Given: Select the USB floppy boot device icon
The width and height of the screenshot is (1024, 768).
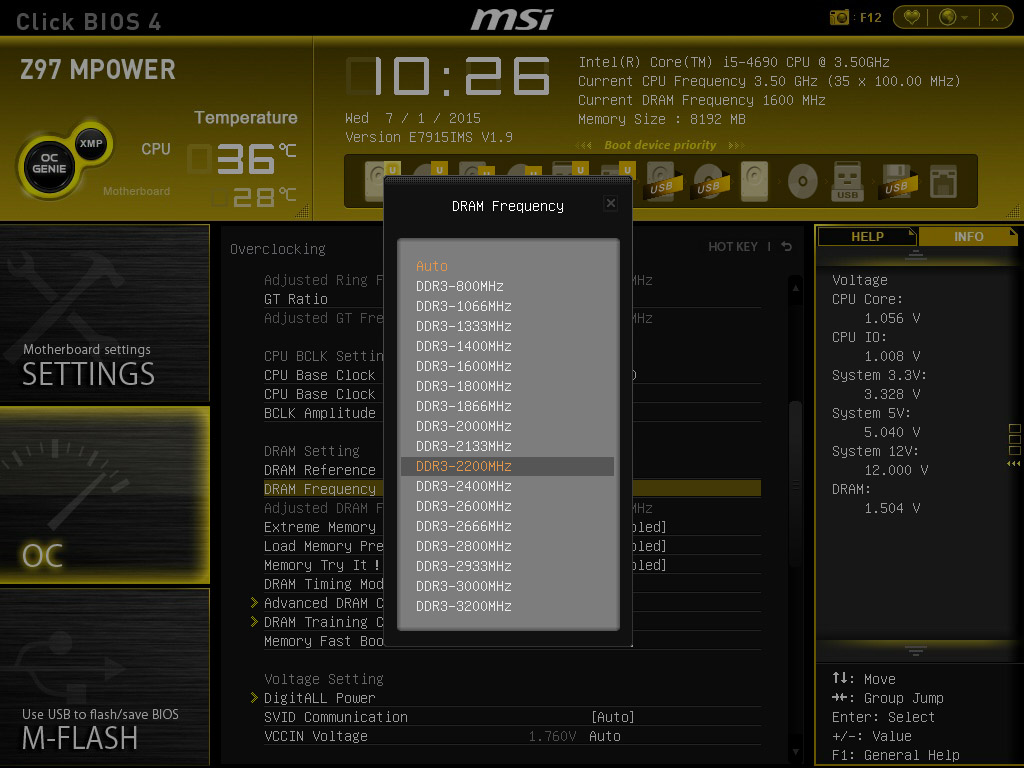Looking at the screenshot, I should coord(898,181).
